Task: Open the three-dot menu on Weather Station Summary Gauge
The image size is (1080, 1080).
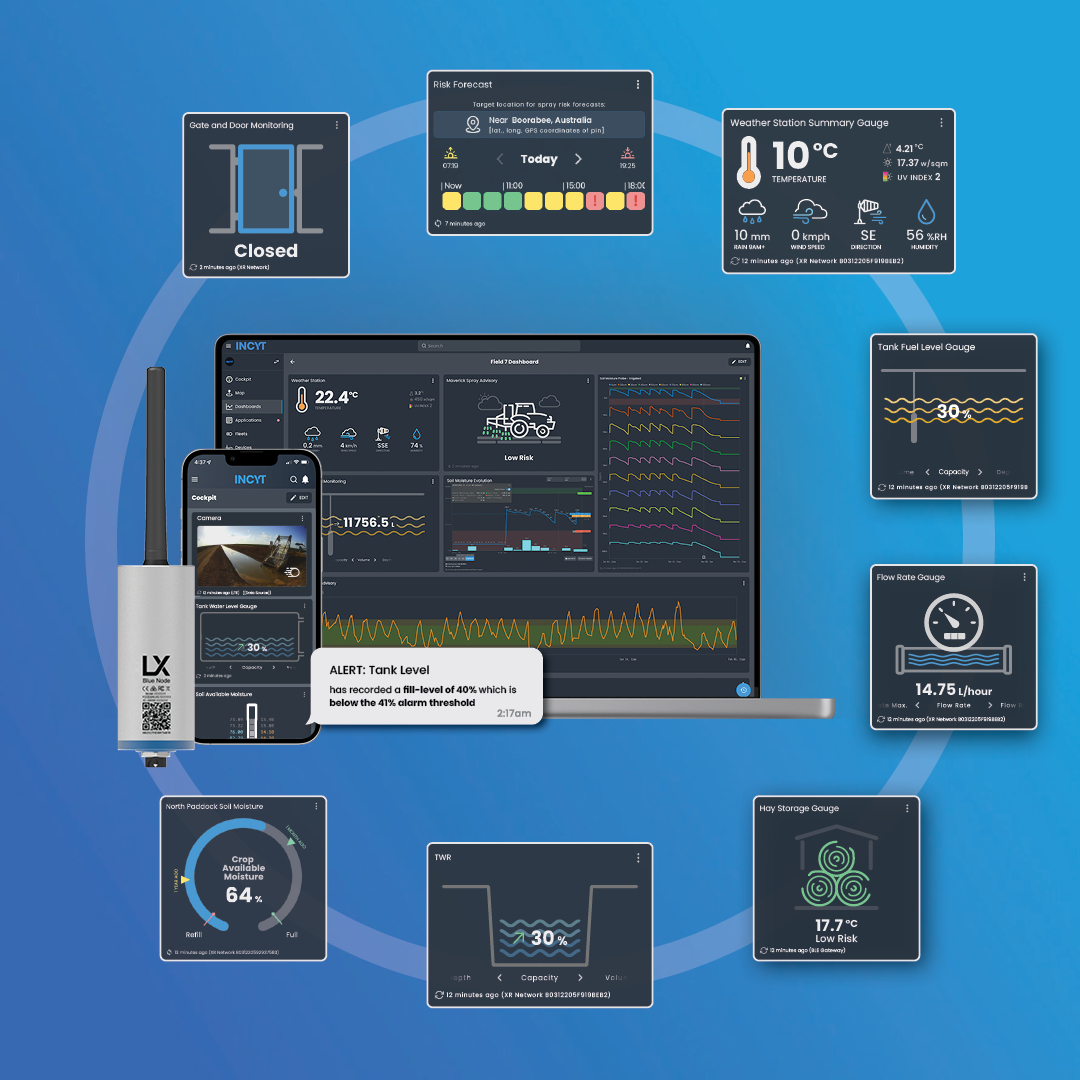Action: tap(940, 122)
